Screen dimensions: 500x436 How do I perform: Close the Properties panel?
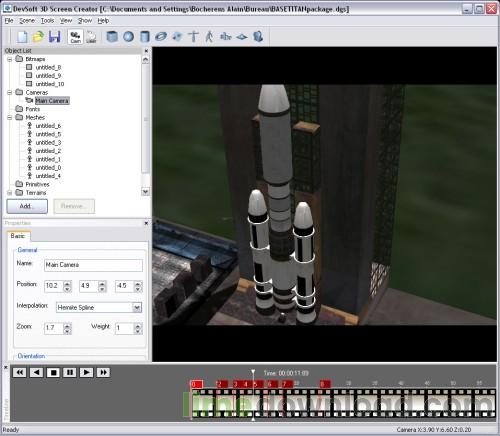(x=146, y=223)
